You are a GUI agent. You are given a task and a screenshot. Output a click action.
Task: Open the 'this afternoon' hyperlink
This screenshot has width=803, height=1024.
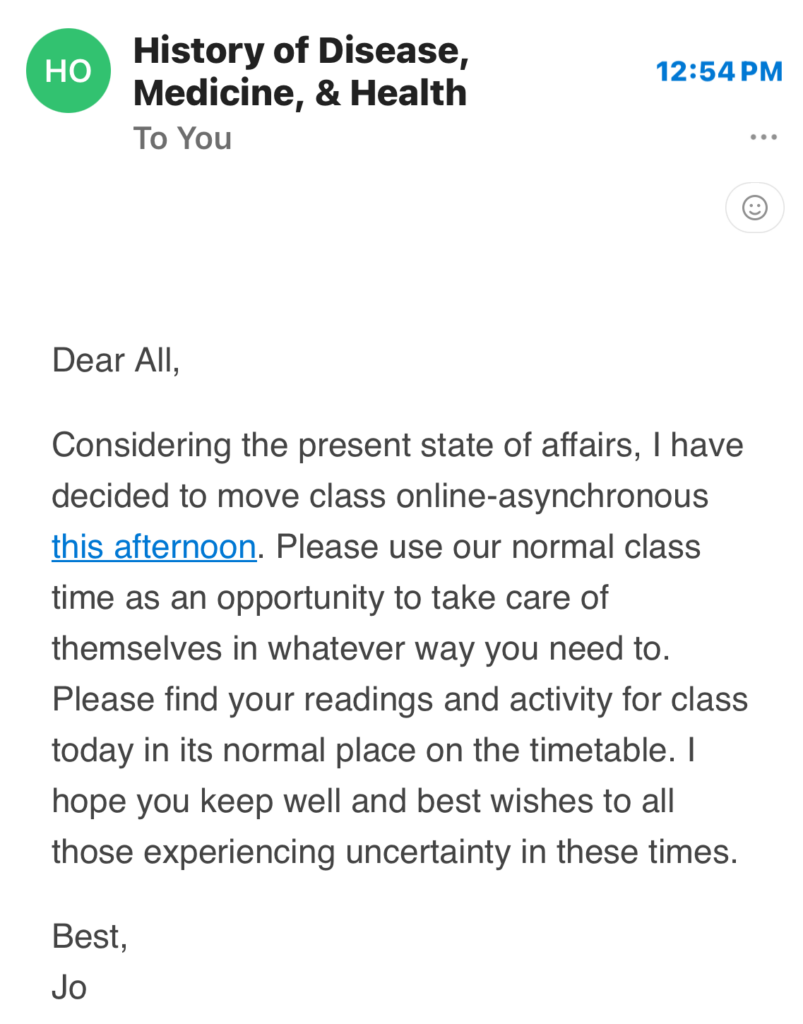154,547
